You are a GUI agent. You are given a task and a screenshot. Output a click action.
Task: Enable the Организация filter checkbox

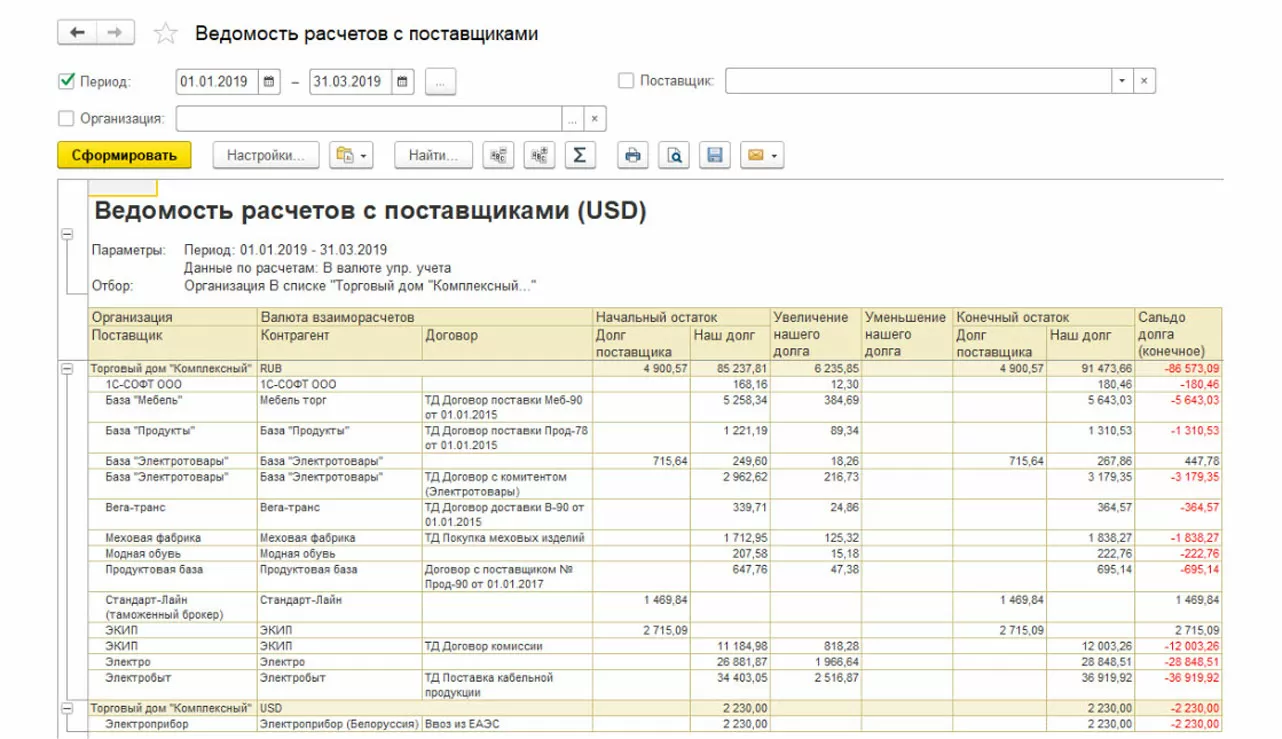click(67, 119)
